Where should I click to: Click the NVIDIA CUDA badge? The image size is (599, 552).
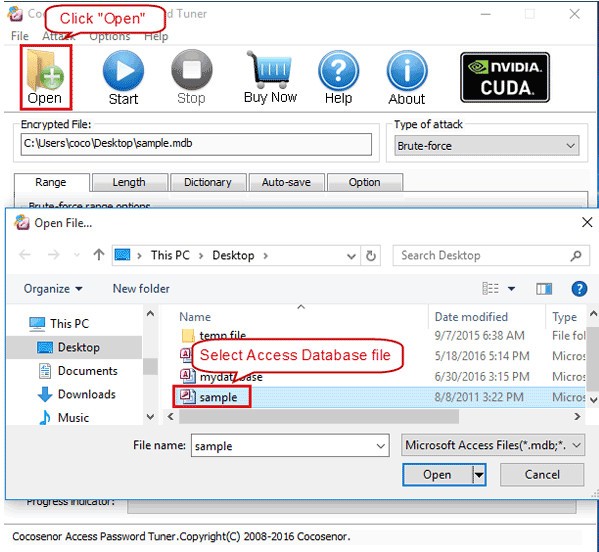pyautogui.click(x=505, y=78)
